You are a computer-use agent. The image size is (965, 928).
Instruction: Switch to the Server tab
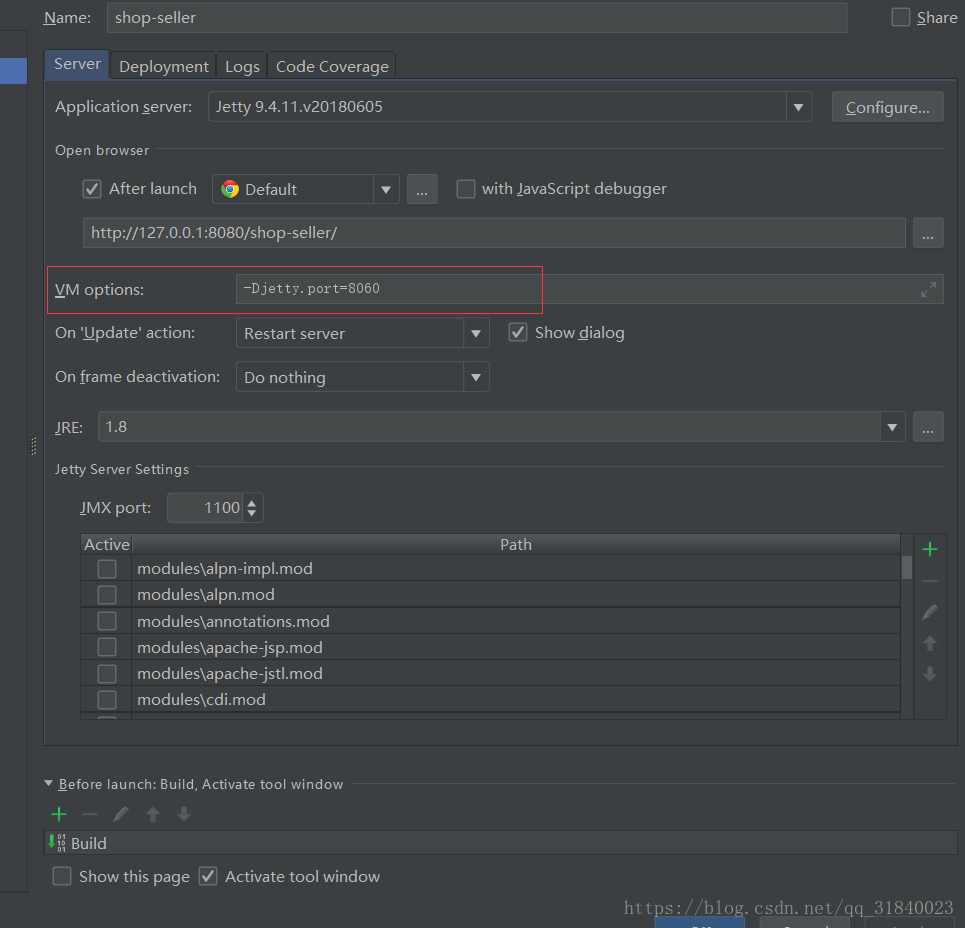pyautogui.click(x=77, y=64)
